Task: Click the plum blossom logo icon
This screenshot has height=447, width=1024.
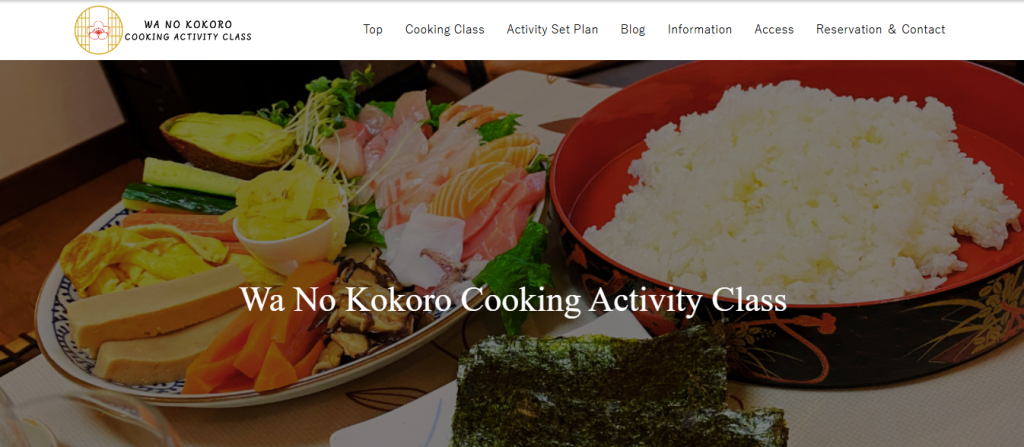Action: click(x=99, y=29)
